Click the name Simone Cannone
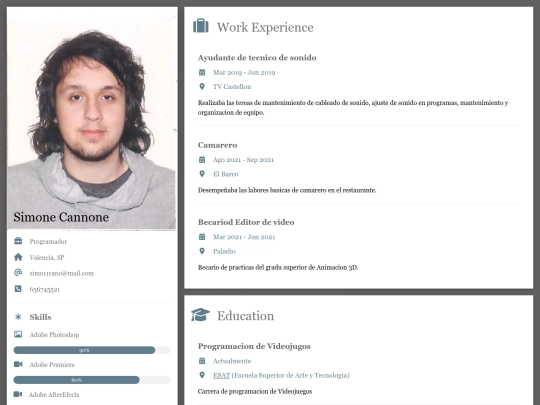This screenshot has width=540, height=405. 61,217
